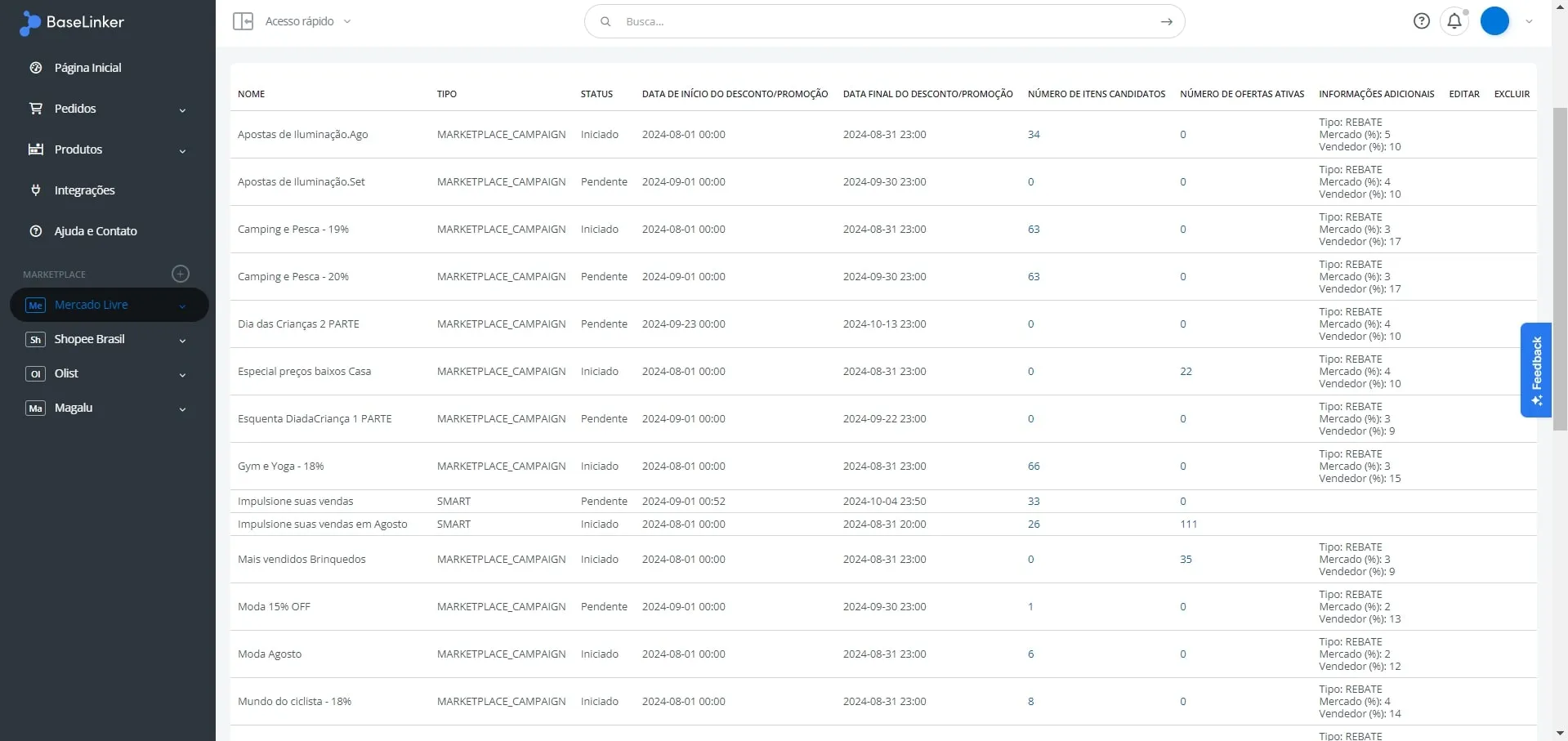The width and height of the screenshot is (1568, 741).
Task: Expand the Pedidos menu chevron
Action: pyautogui.click(x=182, y=110)
